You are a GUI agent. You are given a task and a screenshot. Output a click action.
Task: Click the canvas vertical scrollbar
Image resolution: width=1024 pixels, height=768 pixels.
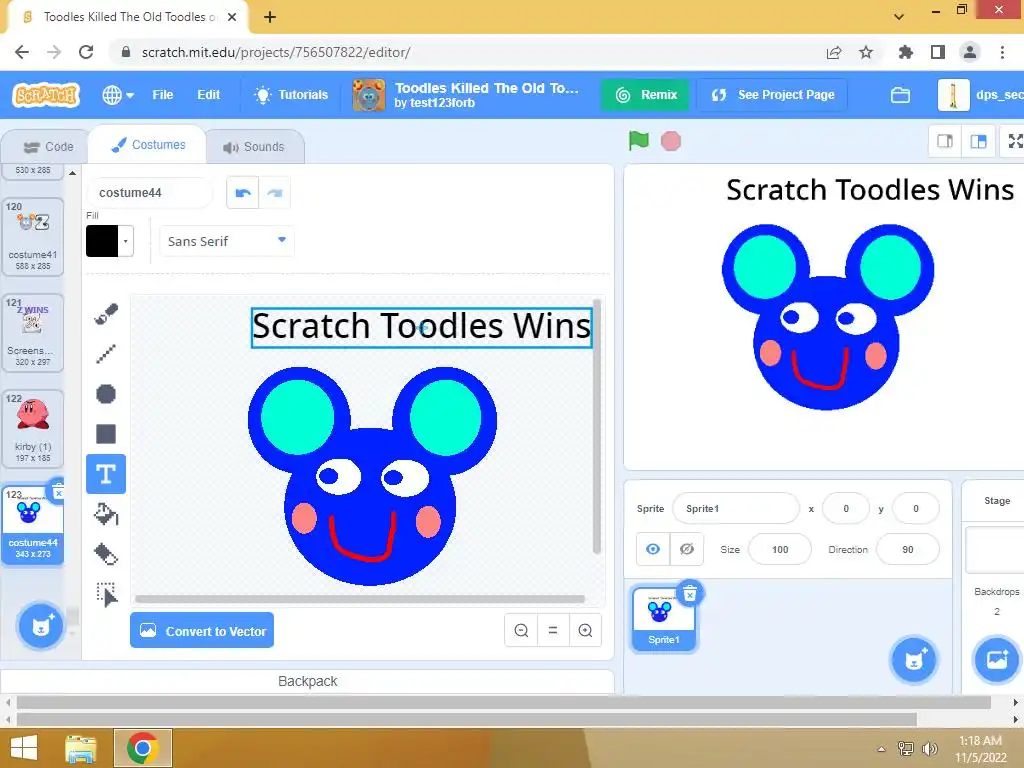click(596, 427)
